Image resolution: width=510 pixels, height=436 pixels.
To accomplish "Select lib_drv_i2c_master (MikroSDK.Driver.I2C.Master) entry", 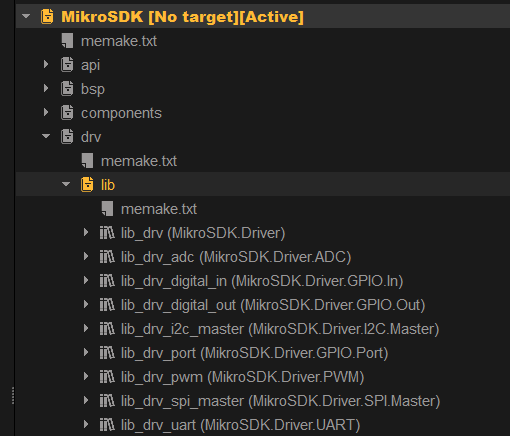I will 280,329.
